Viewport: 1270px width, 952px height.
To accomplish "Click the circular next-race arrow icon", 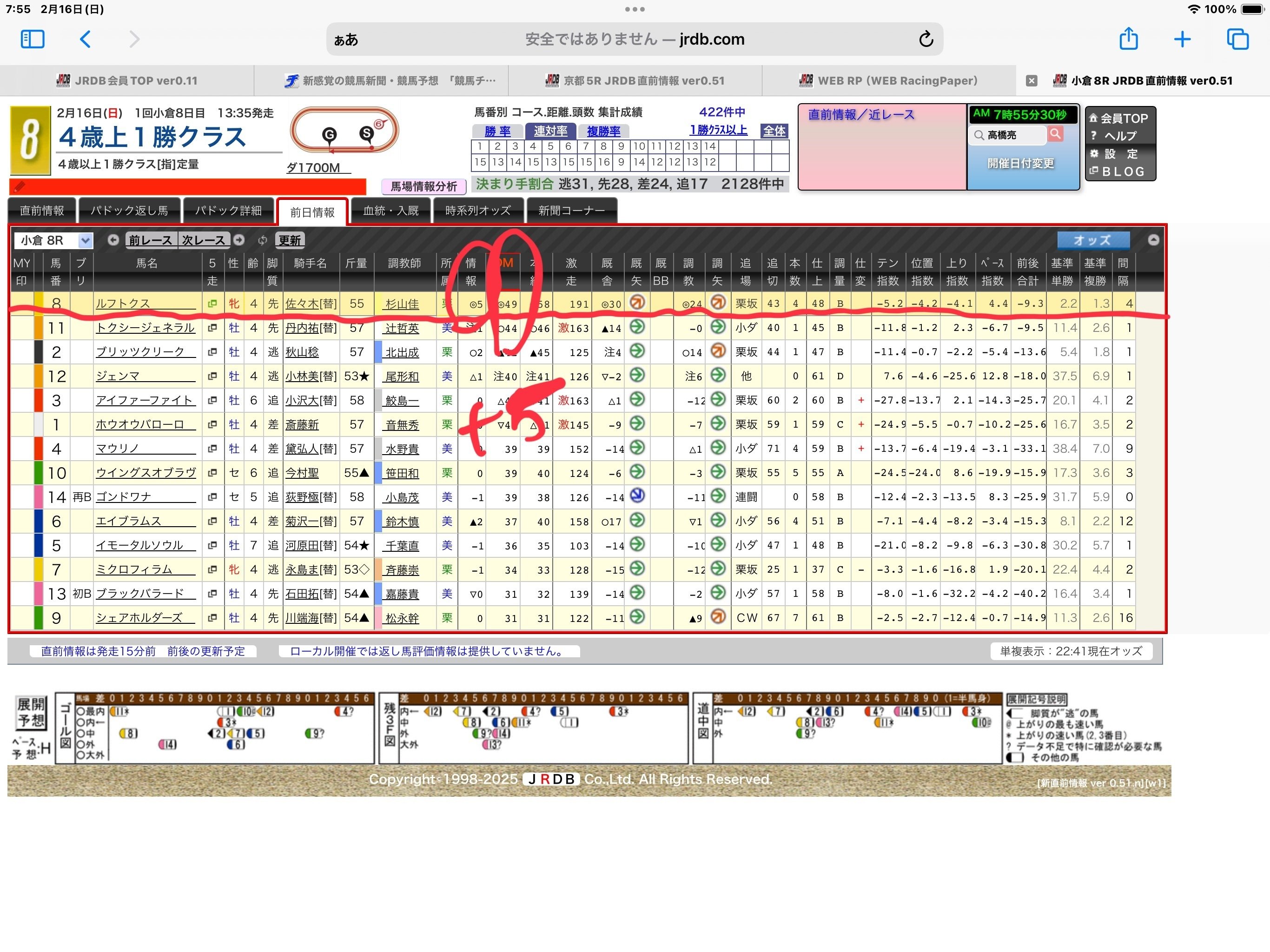I will 239,240.
